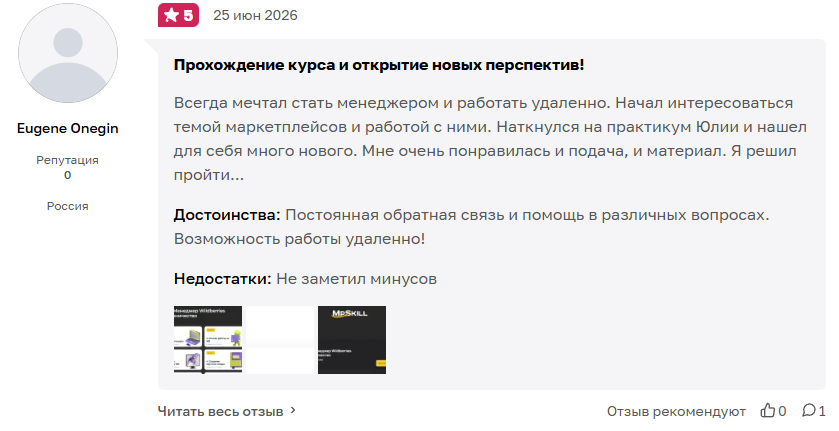Click the 5-star rating badge
839x431 pixels.
tap(178, 15)
